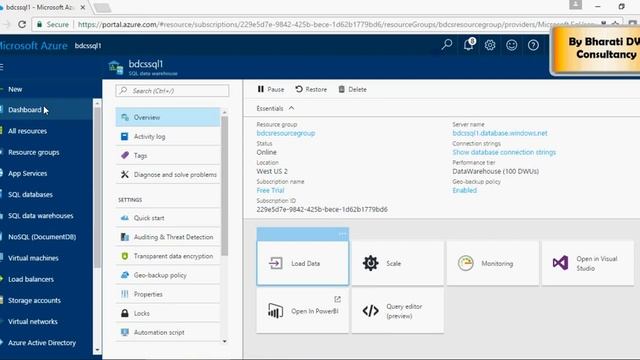Screen dimensions: 640x360
Task: Open Virtual networks in sidebar
Action: 46,322
